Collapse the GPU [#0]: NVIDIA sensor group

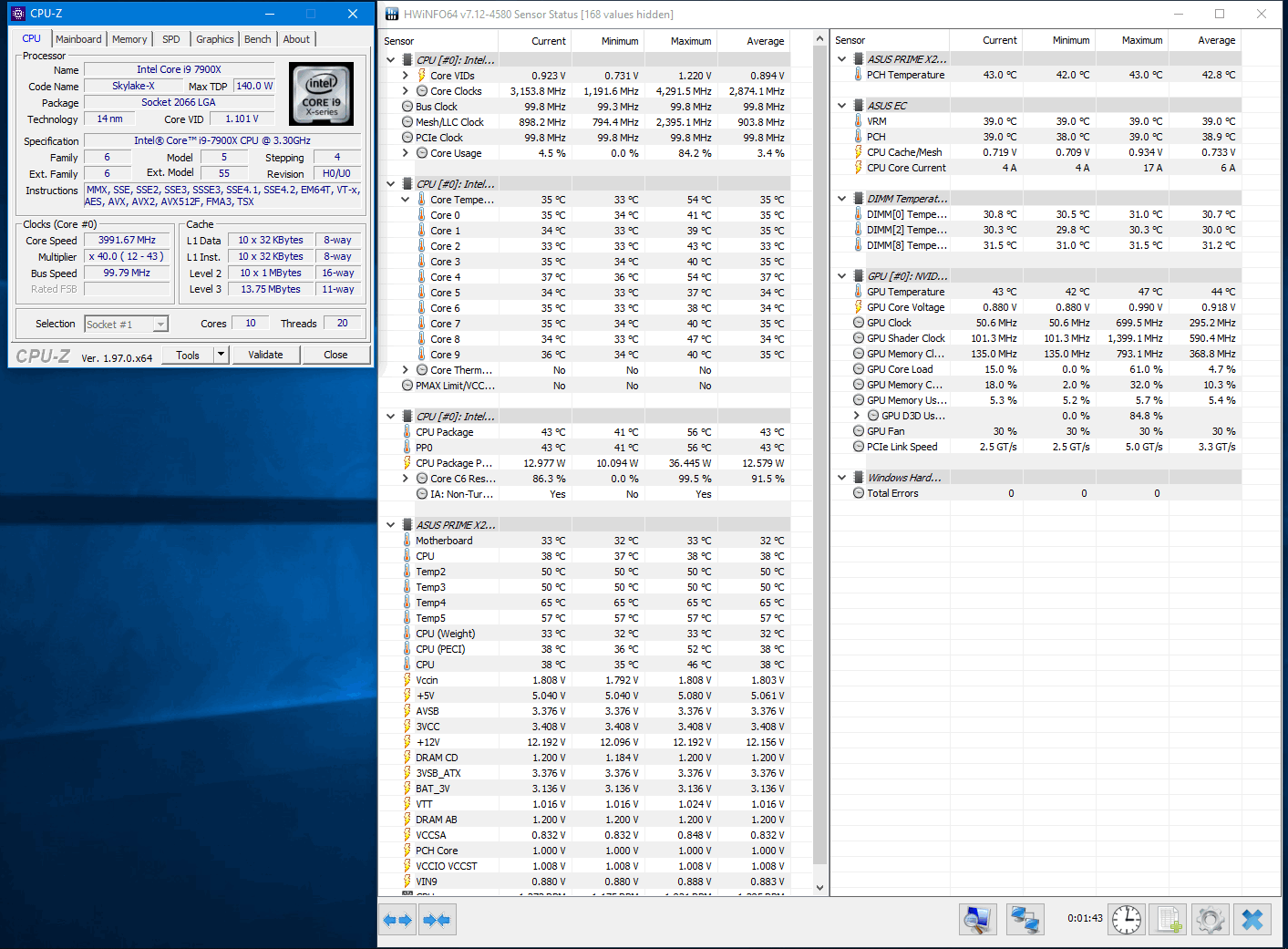842,276
